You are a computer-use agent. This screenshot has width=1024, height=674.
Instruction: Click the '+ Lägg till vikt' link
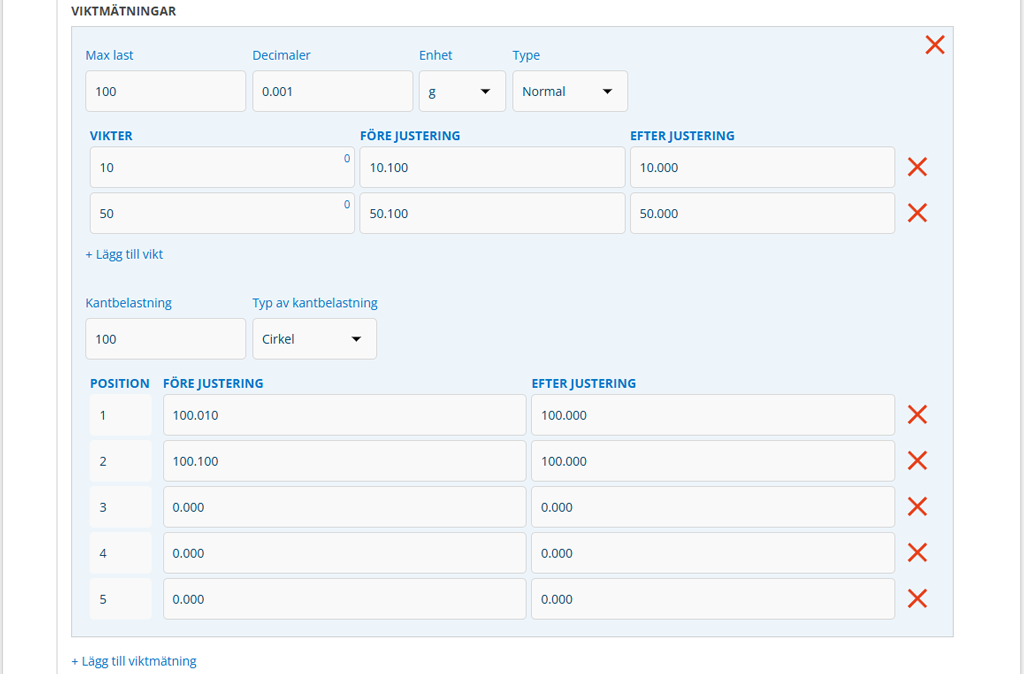pos(124,254)
